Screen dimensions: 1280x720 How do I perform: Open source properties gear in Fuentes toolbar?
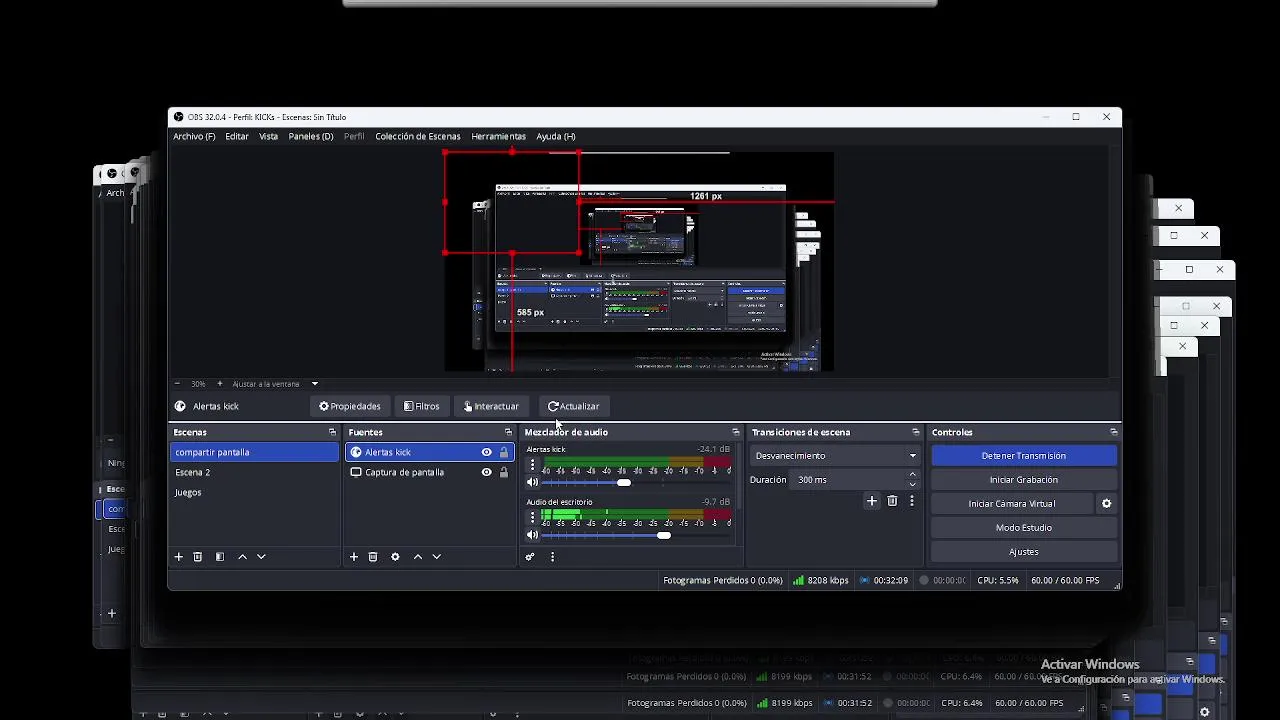[x=395, y=557]
